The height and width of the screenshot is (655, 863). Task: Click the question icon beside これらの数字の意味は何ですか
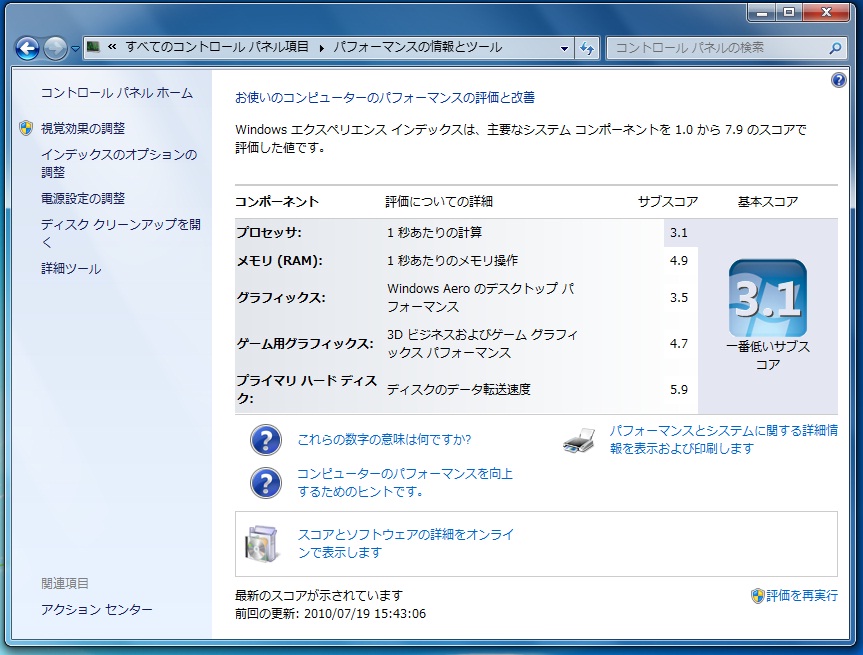[x=266, y=440]
